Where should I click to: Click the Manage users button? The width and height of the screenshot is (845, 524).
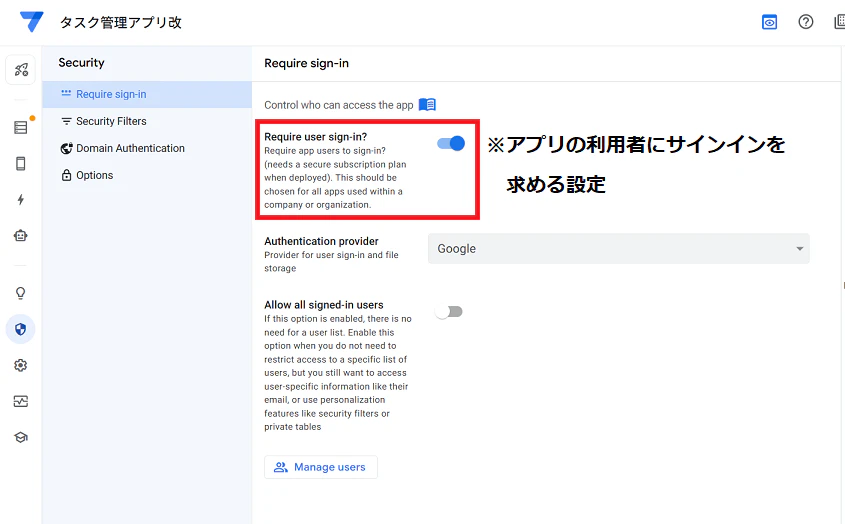point(321,467)
